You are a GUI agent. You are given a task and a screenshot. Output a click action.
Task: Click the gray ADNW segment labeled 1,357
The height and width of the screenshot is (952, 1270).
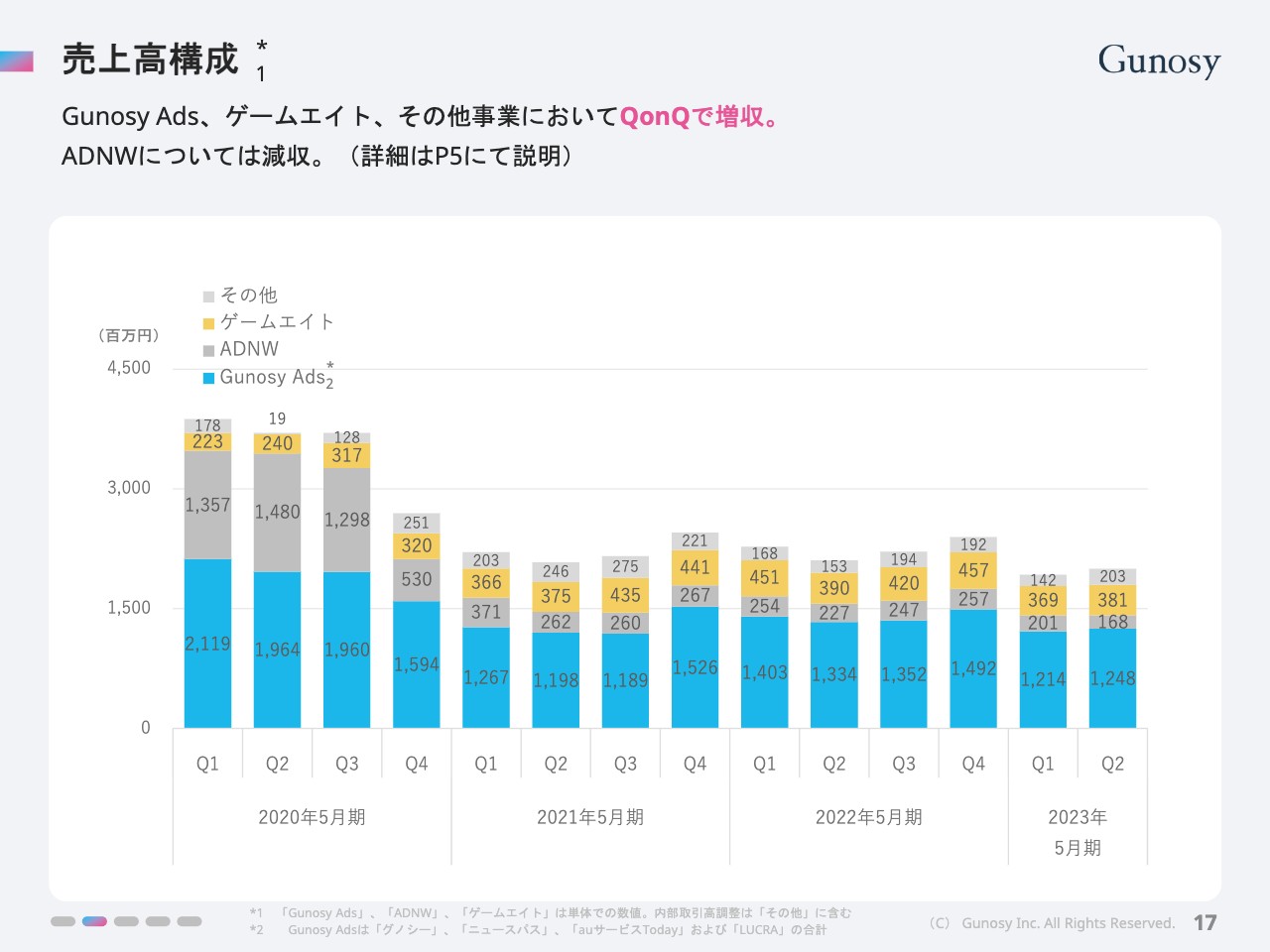click(207, 505)
